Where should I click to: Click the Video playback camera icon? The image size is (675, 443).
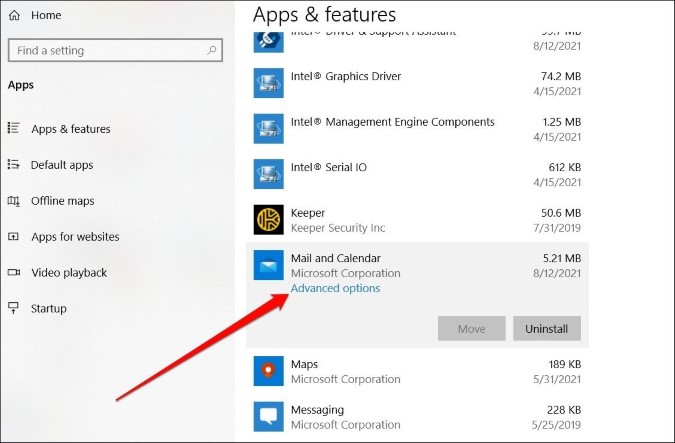pyautogui.click(x=14, y=272)
